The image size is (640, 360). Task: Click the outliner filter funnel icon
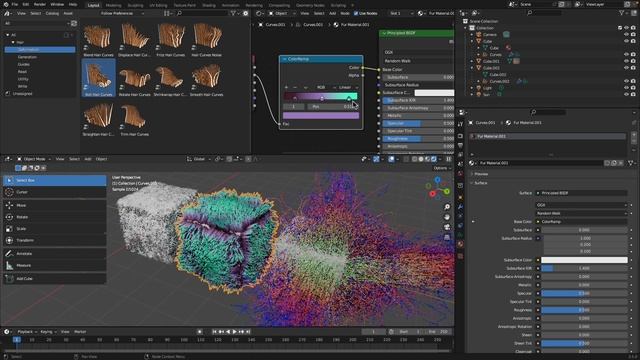pyautogui.click(x=623, y=13)
